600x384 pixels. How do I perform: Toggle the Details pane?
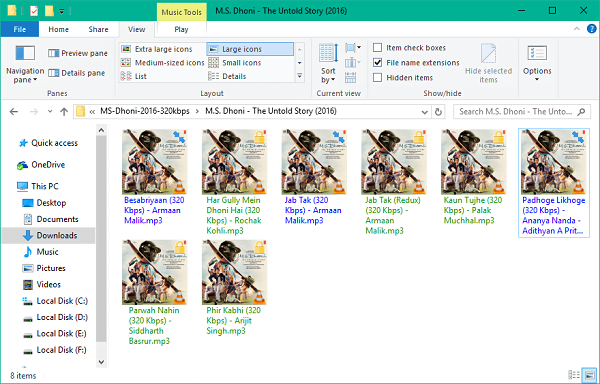pyautogui.click(x=77, y=73)
